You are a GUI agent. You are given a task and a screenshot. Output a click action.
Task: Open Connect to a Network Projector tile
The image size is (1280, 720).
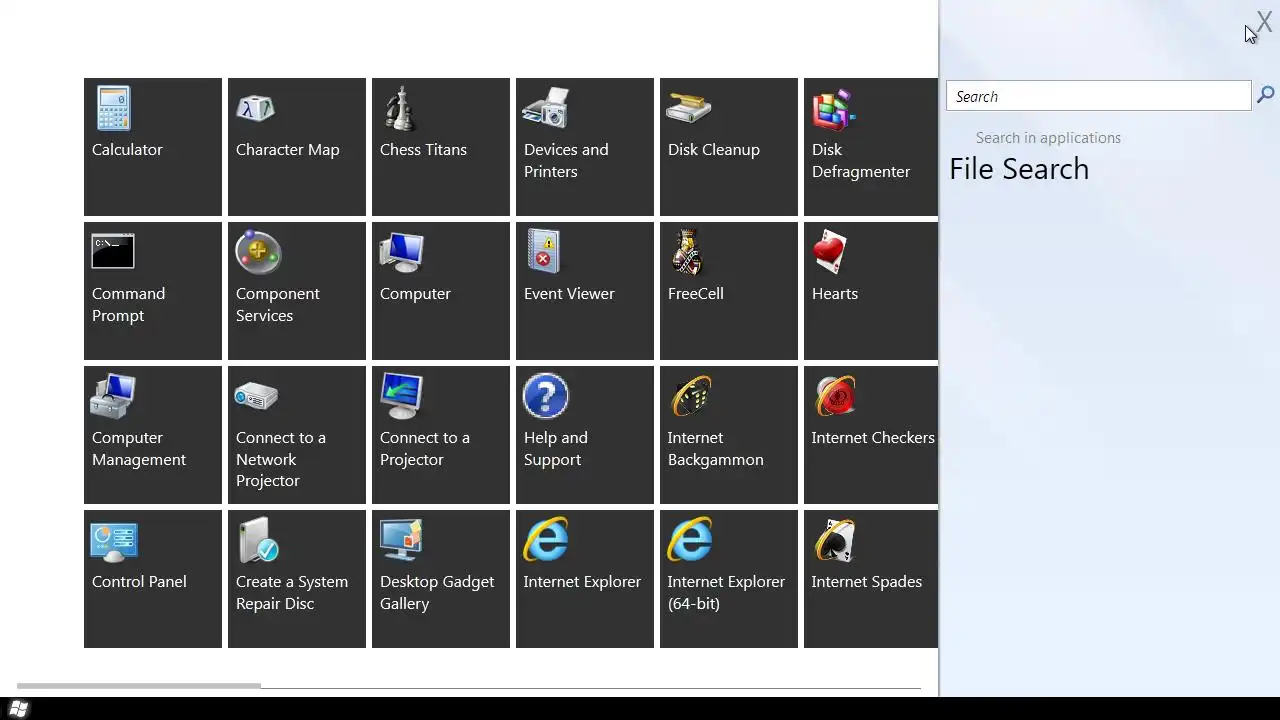[x=297, y=435]
